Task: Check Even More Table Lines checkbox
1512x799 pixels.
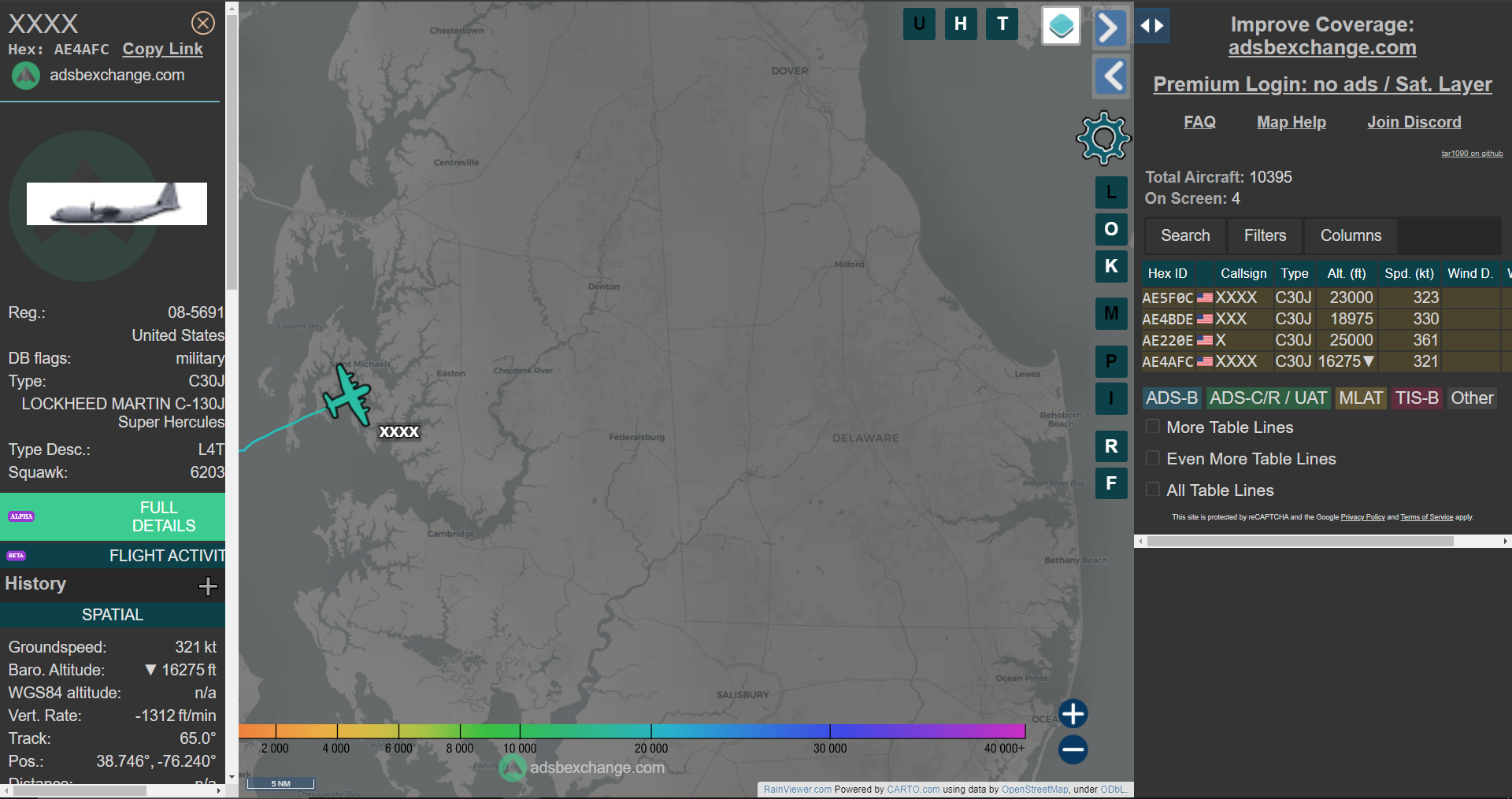Action: pos(1153,458)
